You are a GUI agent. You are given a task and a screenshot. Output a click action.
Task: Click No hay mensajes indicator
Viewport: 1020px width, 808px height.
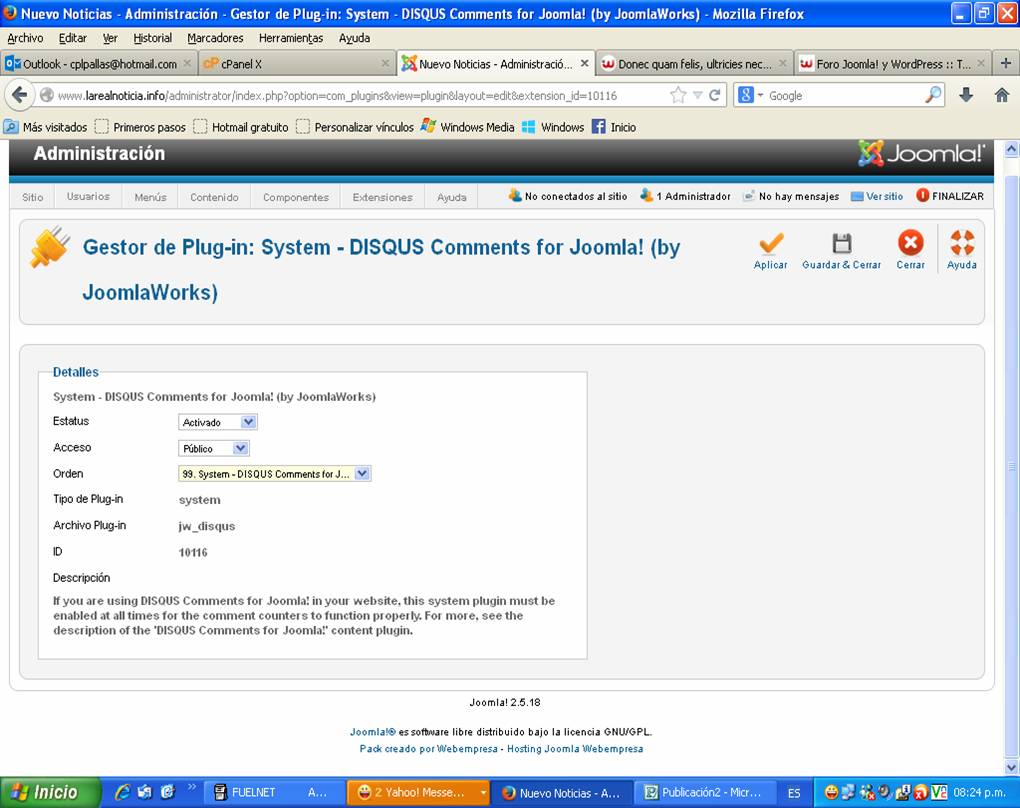click(791, 196)
